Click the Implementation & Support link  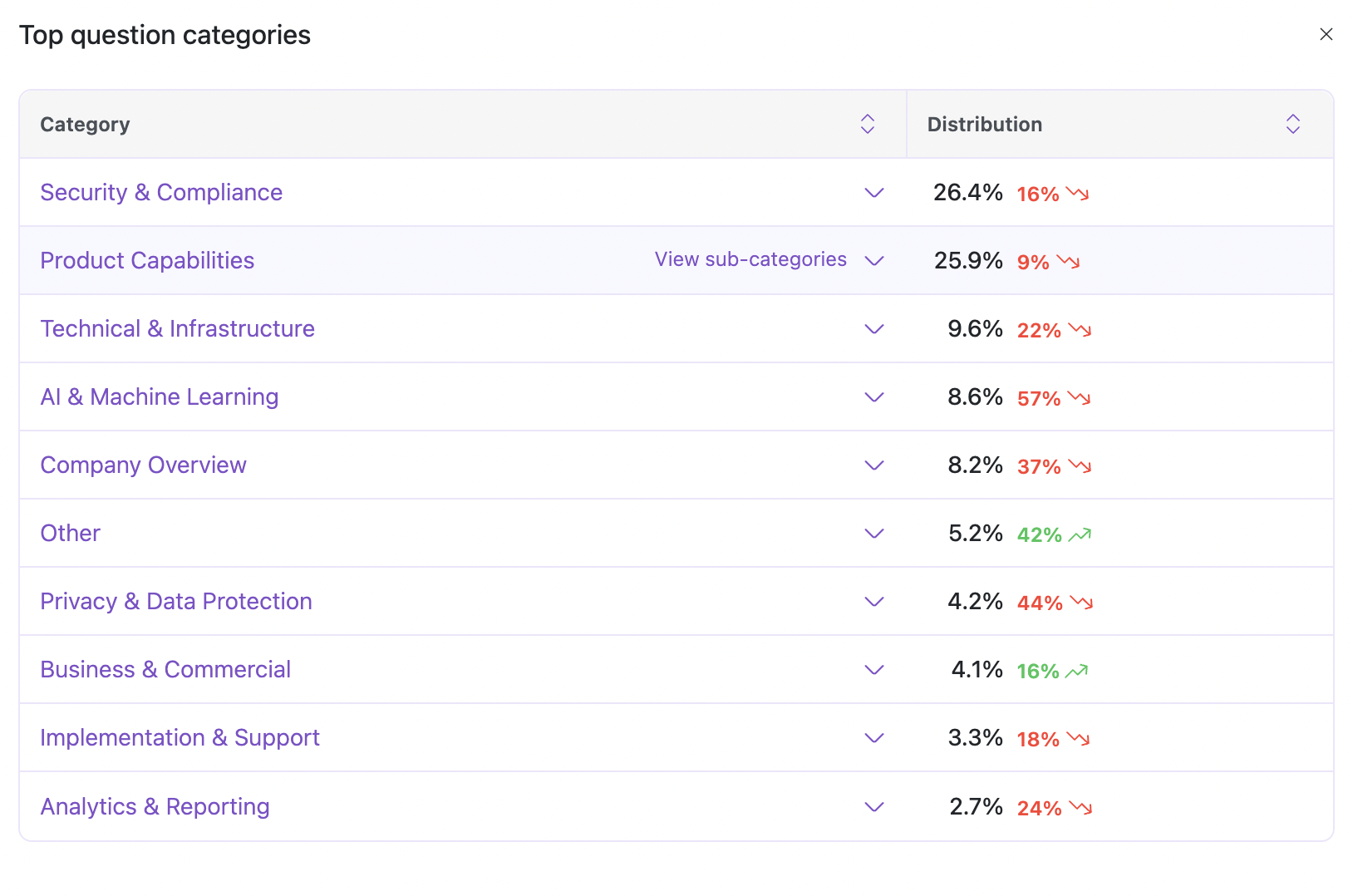(x=180, y=738)
